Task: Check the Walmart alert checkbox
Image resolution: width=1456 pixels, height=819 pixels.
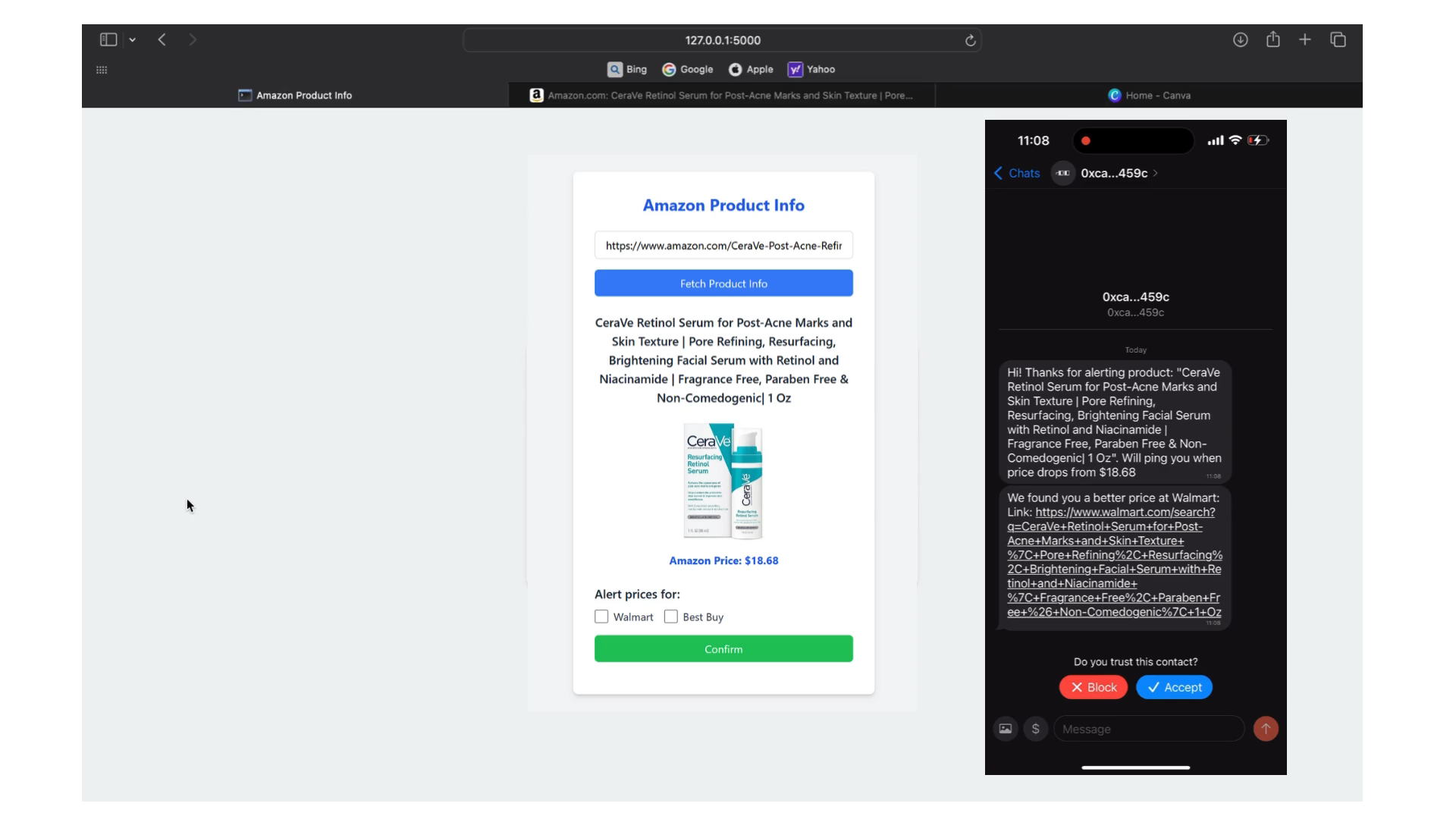Action: (601, 617)
